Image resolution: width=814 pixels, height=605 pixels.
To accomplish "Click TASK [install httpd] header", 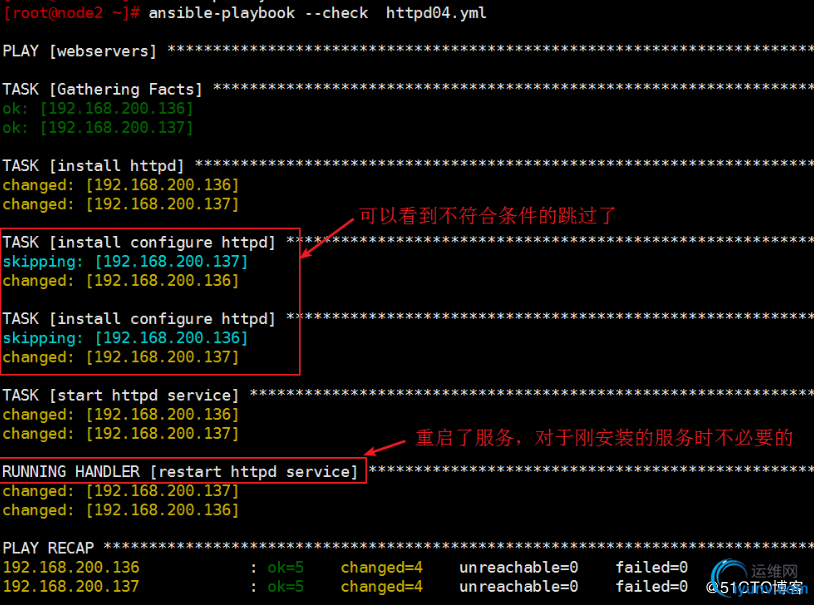I will 93,166.
